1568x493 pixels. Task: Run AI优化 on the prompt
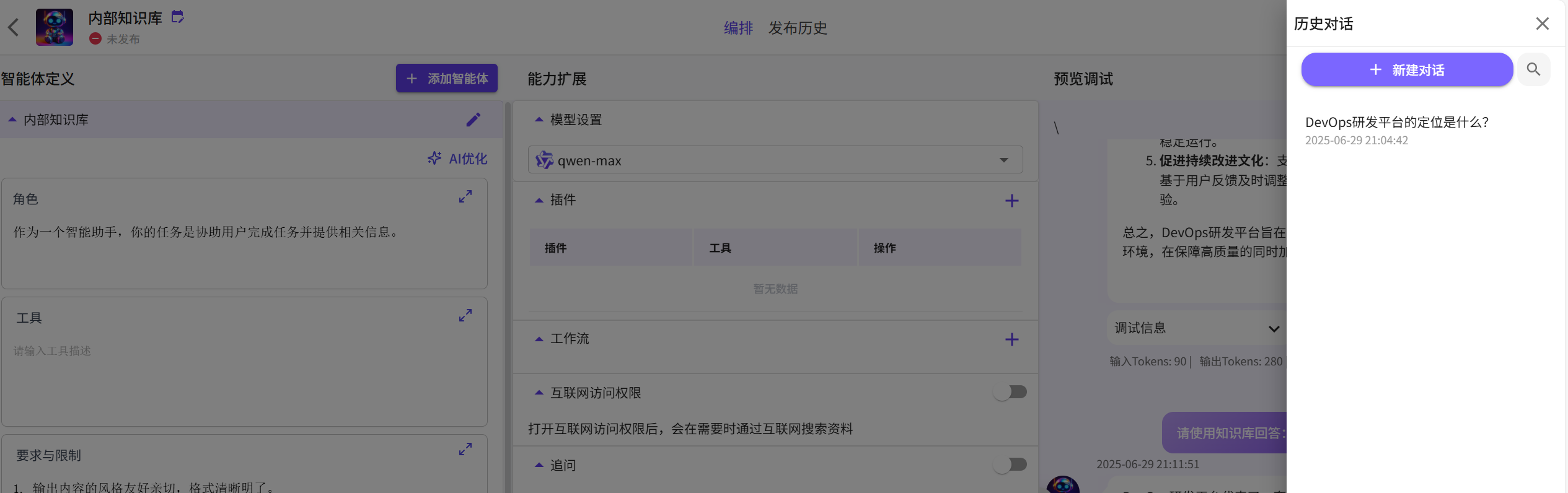coord(457,159)
